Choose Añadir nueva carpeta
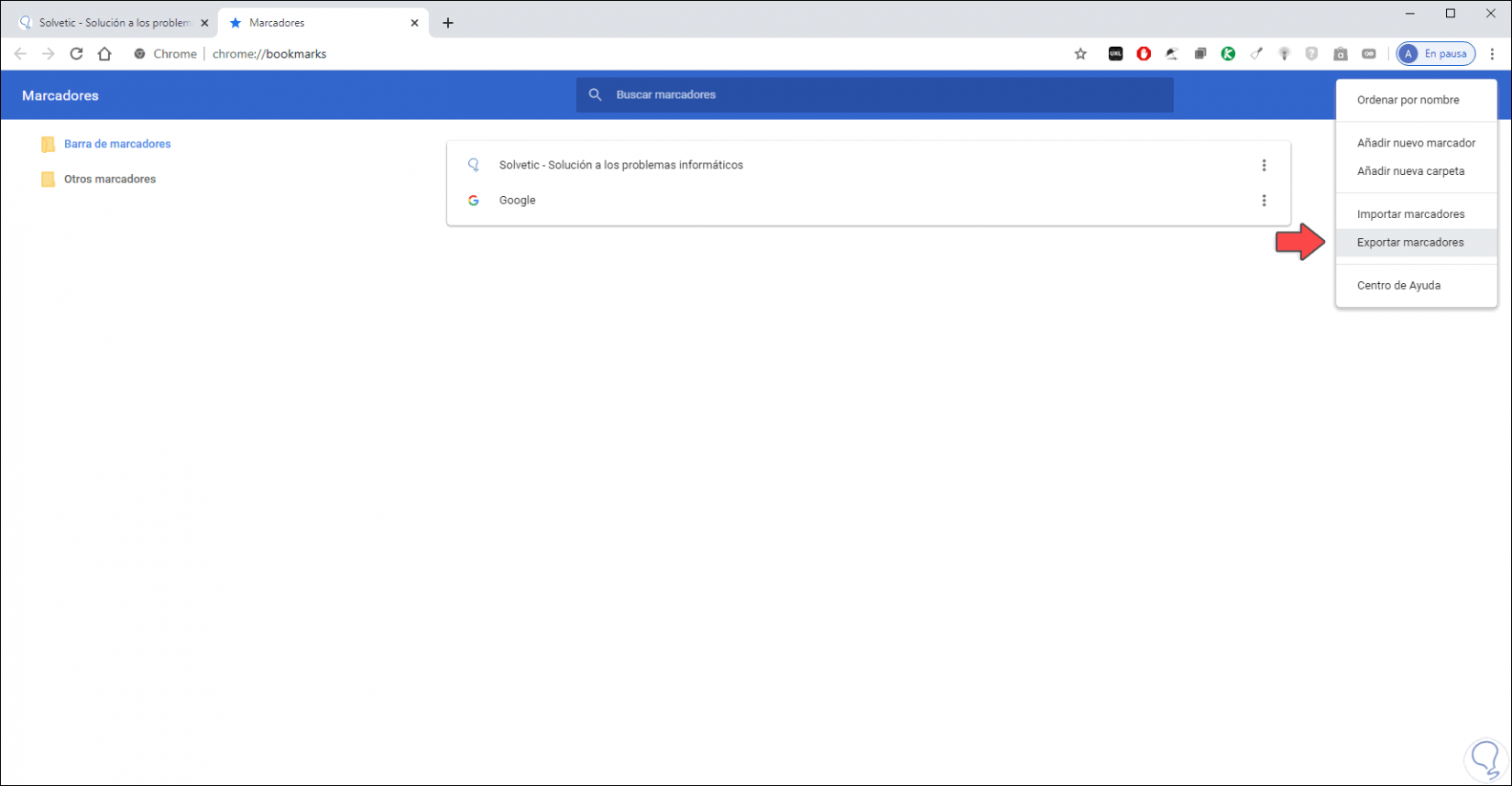 1417,171
